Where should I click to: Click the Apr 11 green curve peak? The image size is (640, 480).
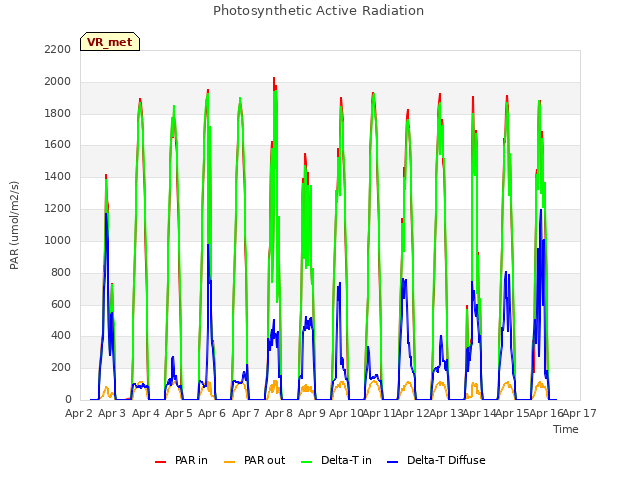(373, 95)
